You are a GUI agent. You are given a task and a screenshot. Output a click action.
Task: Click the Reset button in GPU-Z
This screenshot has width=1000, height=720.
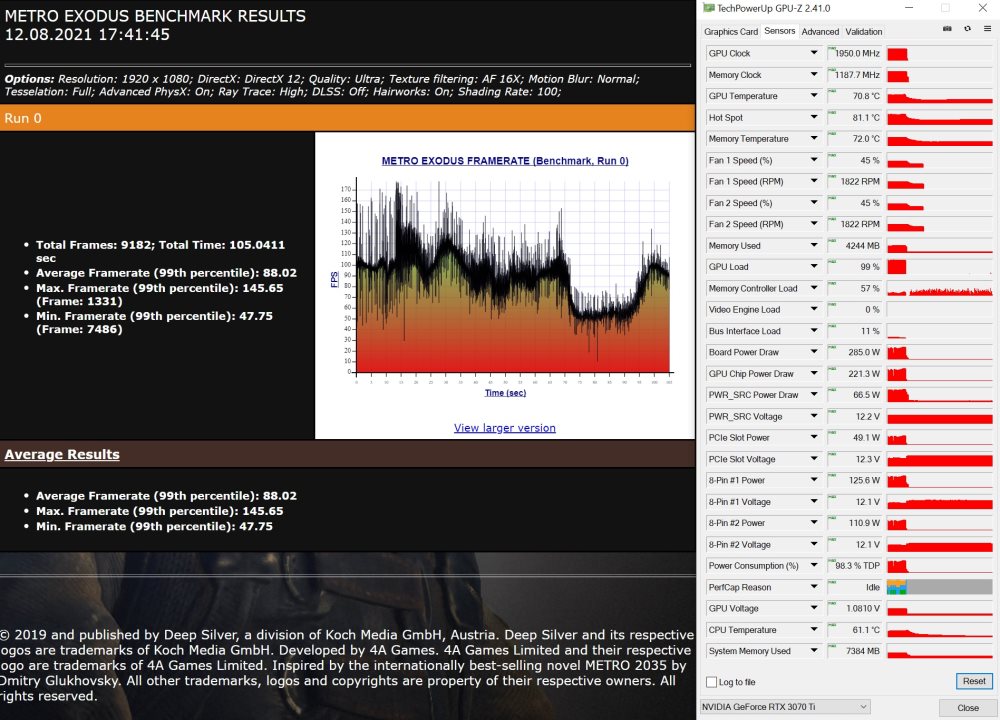pos(974,681)
